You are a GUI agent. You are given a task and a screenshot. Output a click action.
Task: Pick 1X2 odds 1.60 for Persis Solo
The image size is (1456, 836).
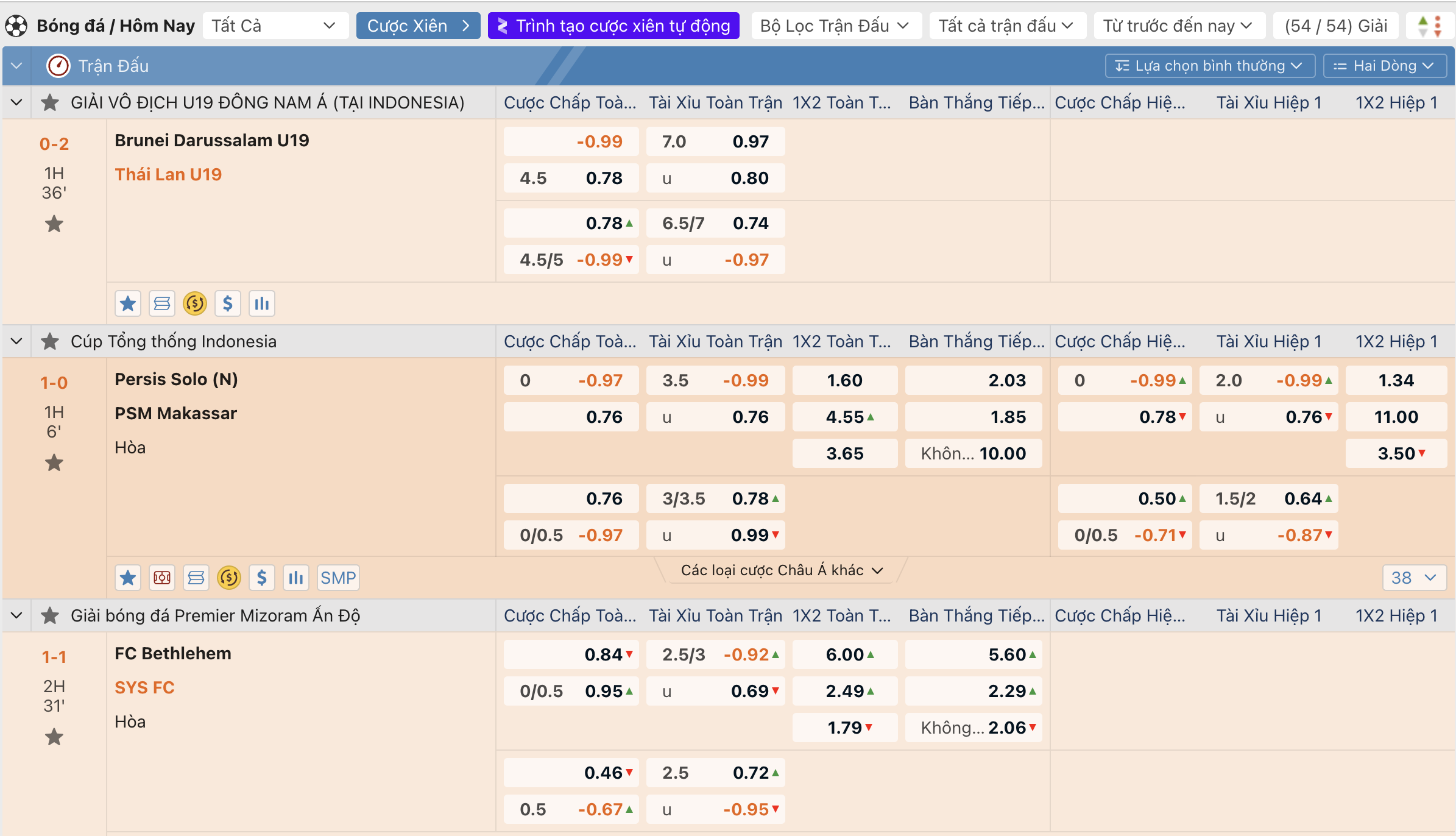[844, 380]
